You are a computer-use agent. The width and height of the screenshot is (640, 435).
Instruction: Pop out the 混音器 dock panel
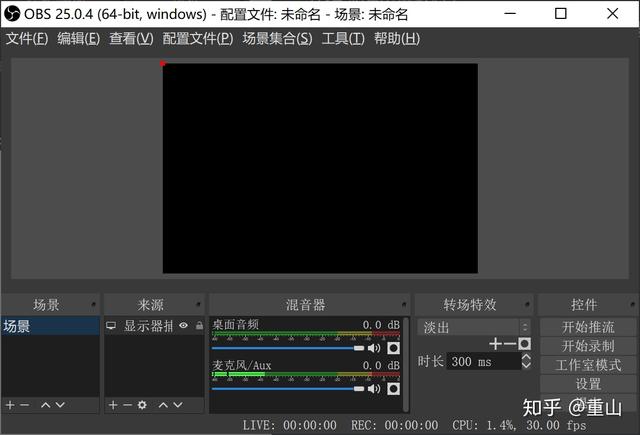tap(404, 304)
